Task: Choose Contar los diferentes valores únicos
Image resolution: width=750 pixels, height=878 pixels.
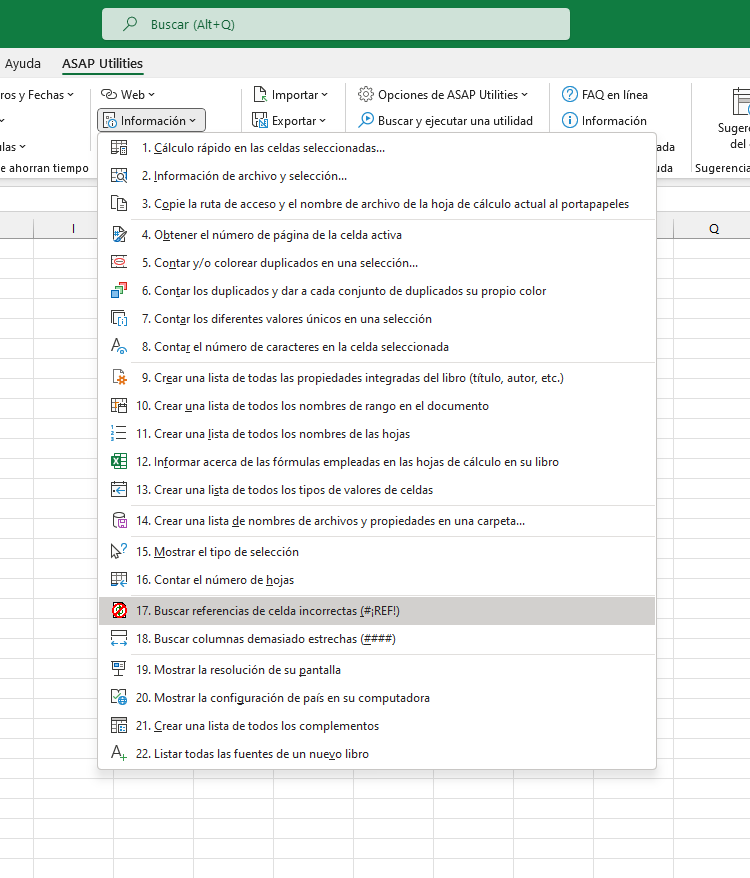Action: (377, 319)
